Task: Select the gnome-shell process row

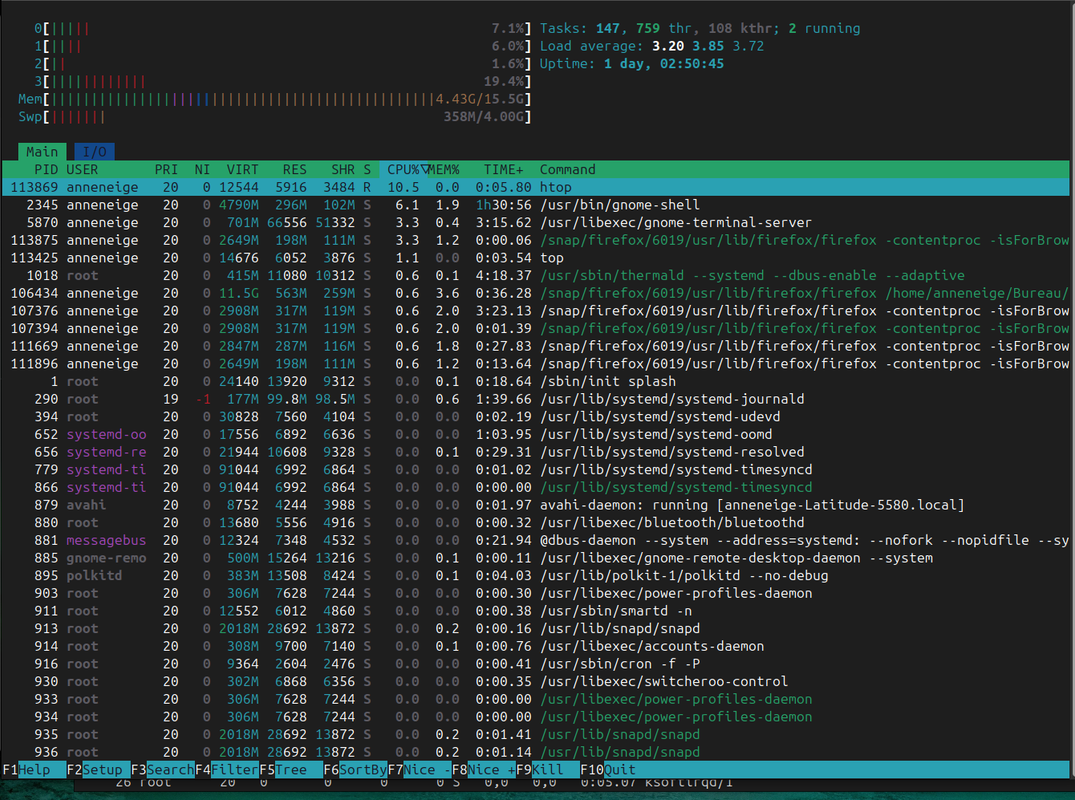Action: 535,205
